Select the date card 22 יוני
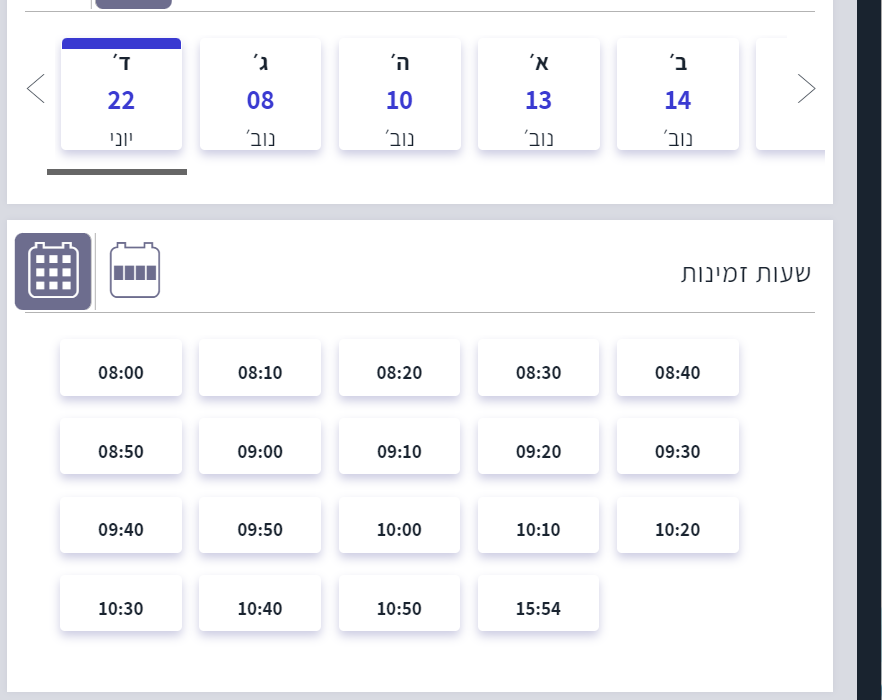This screenshot has width=882, height=700. coord(121,95)
